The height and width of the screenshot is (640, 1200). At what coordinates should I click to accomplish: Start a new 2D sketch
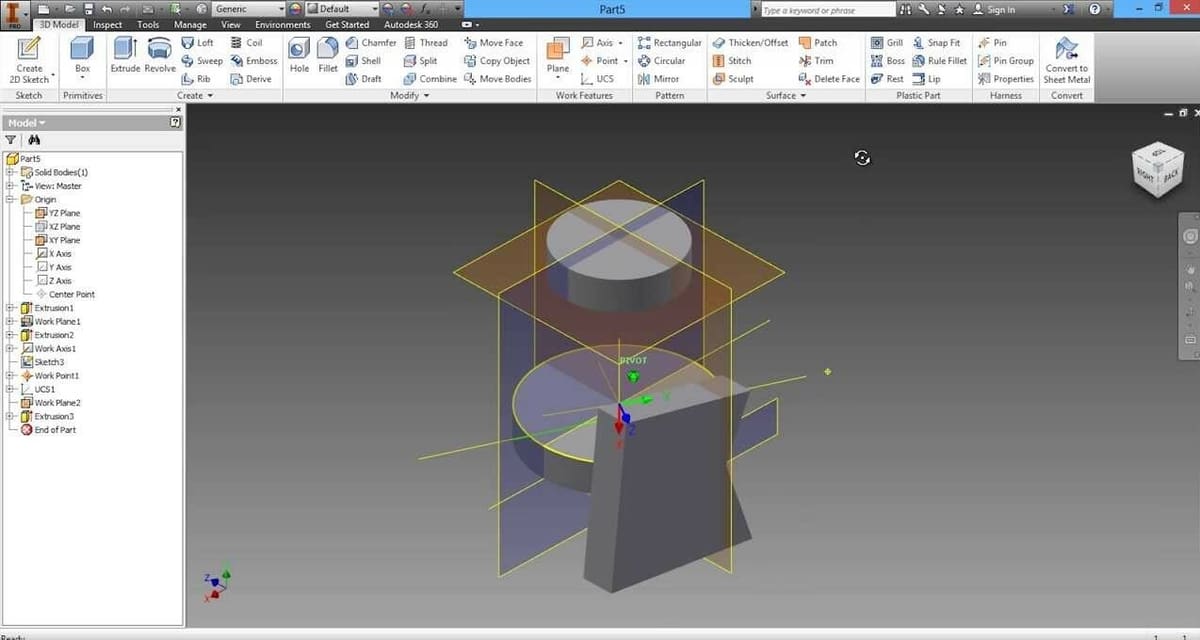[29, 60]
